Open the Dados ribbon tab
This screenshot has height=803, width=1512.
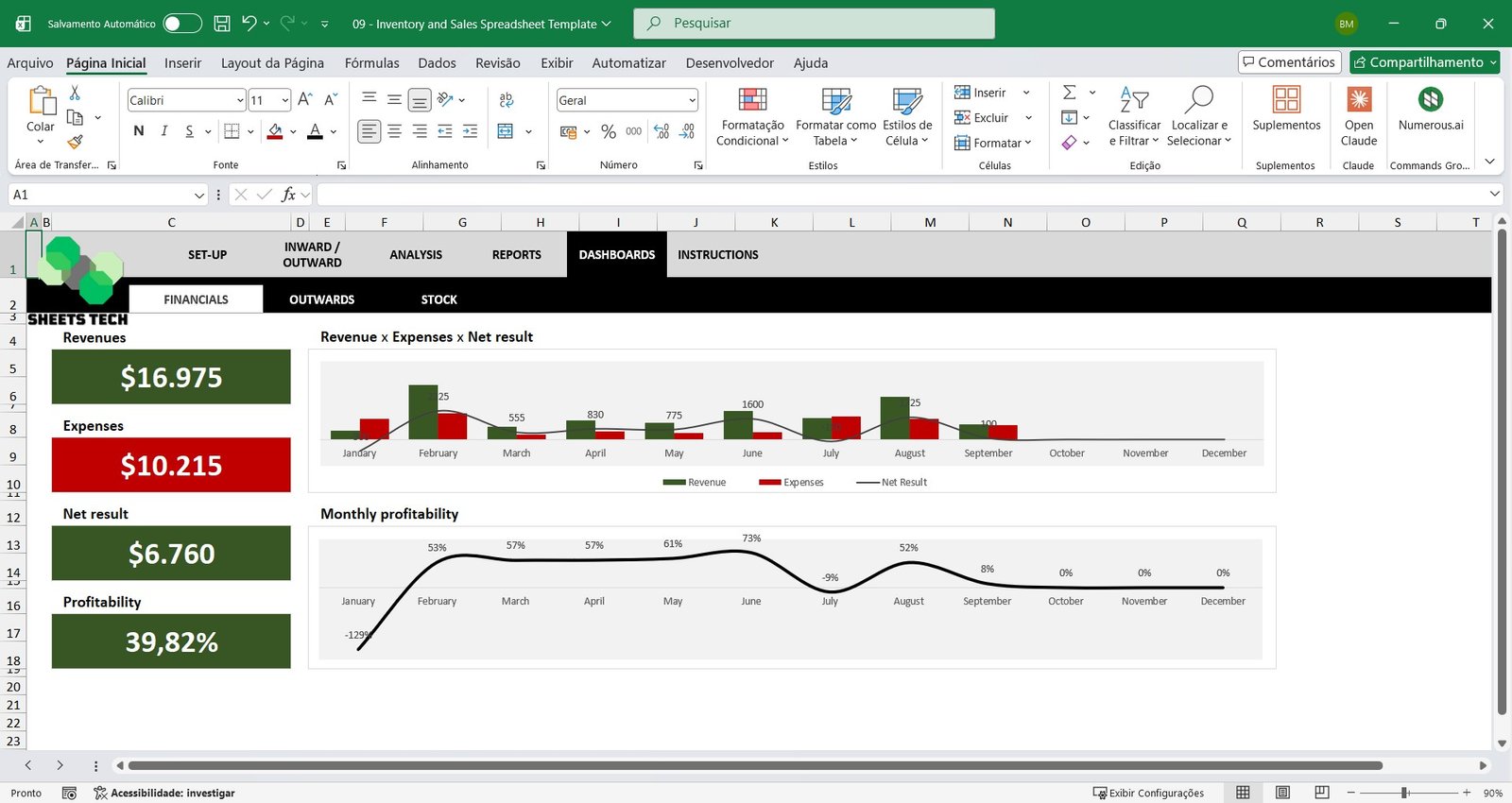coord(437,63)
